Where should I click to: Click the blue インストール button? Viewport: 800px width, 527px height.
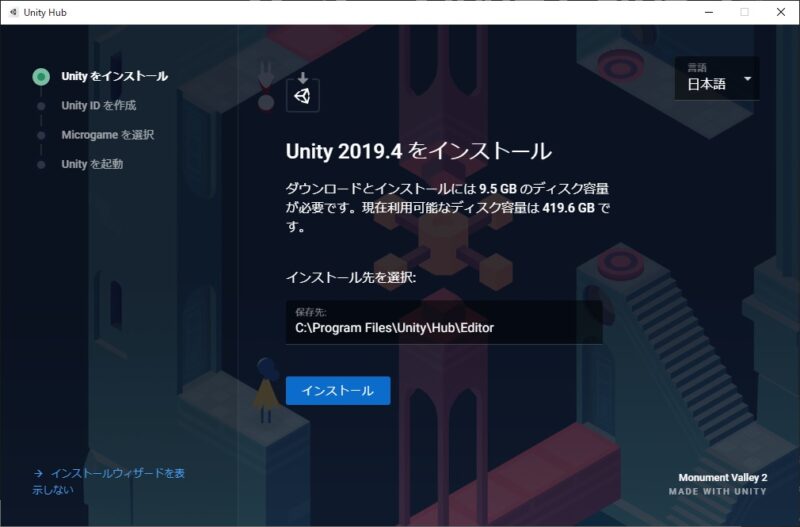(338, 391)
